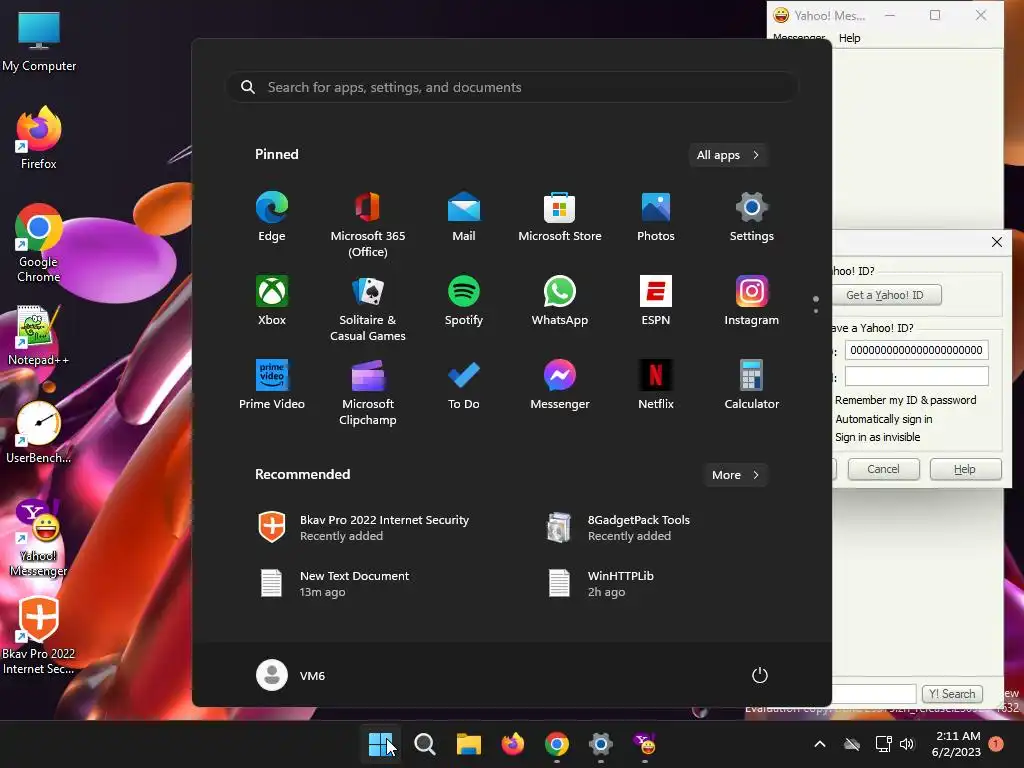This screenshot has height=768, width=1024.
Task: Open Messenger pinned app
Action: pos(560,385)
